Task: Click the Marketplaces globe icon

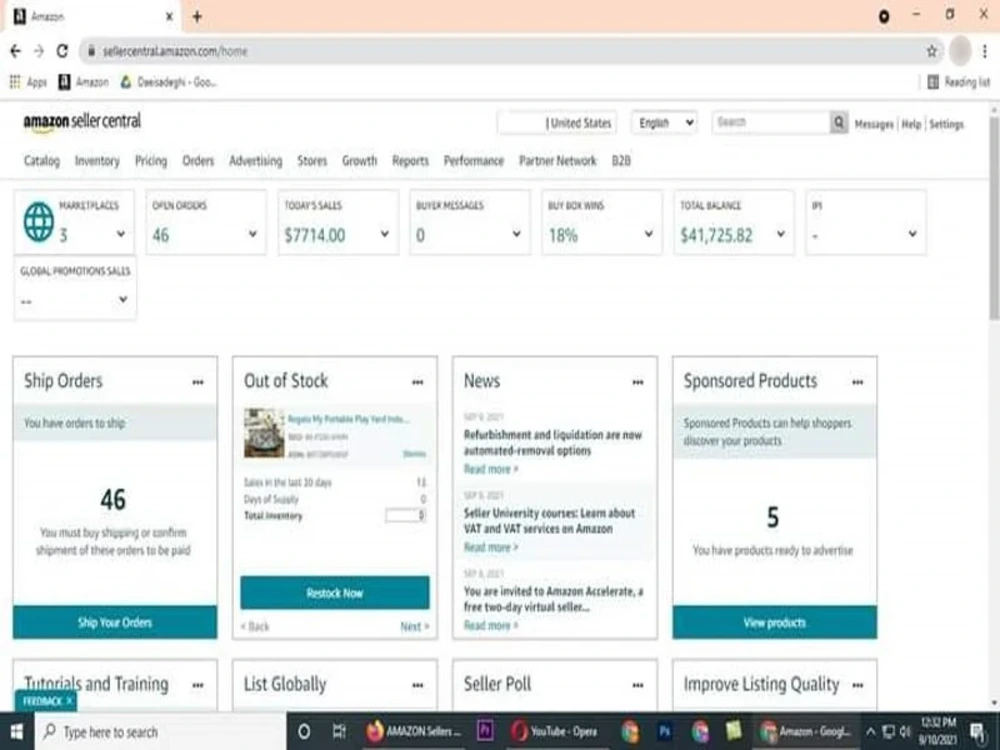Action: 39,222
